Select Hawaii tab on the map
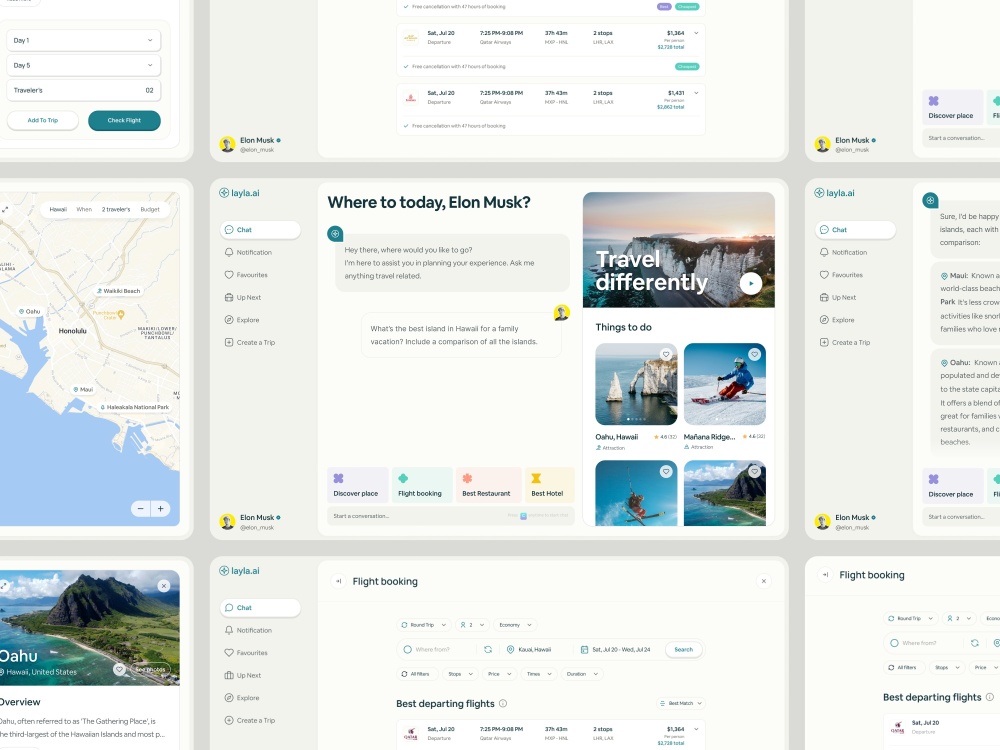Viewport: 1000px width, 750px height. (x=58, y=209)
